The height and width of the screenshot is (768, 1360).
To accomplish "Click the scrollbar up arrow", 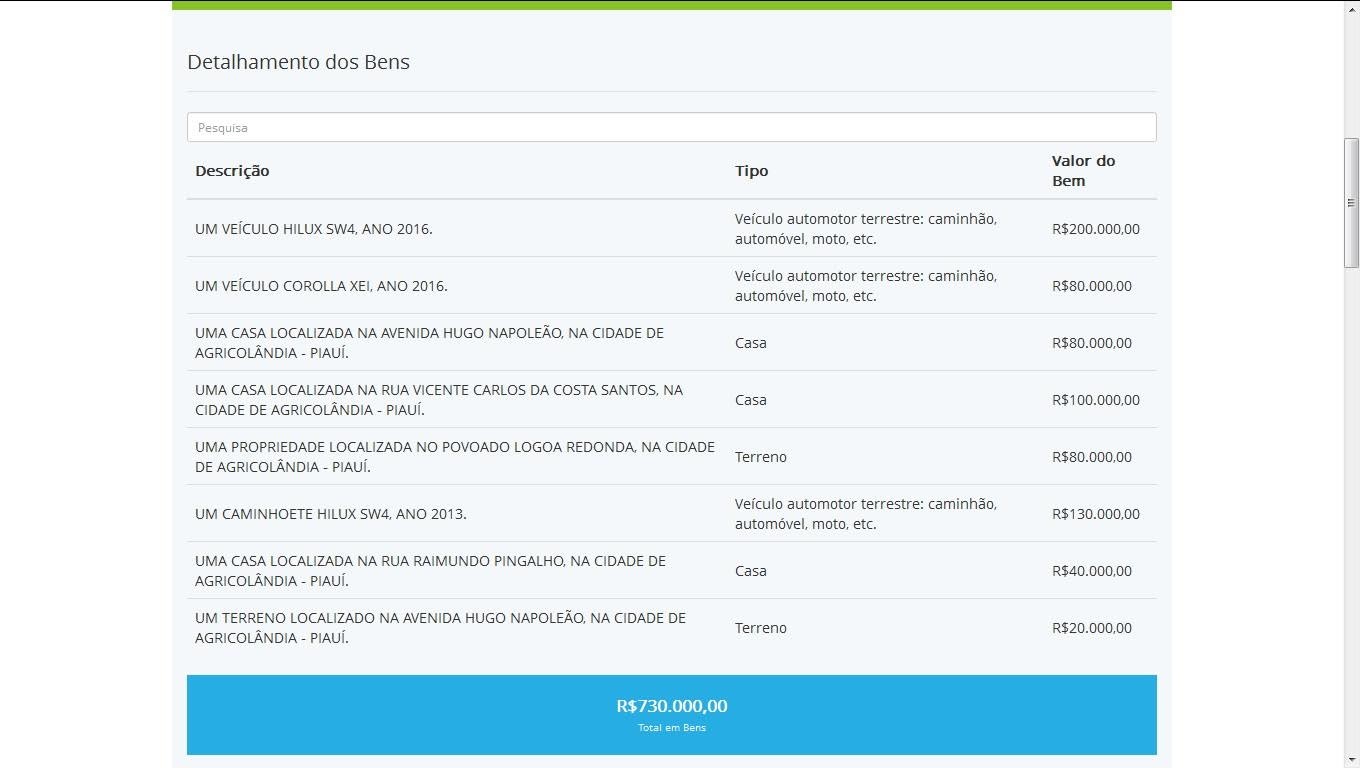I will [x=1351, y=8].
